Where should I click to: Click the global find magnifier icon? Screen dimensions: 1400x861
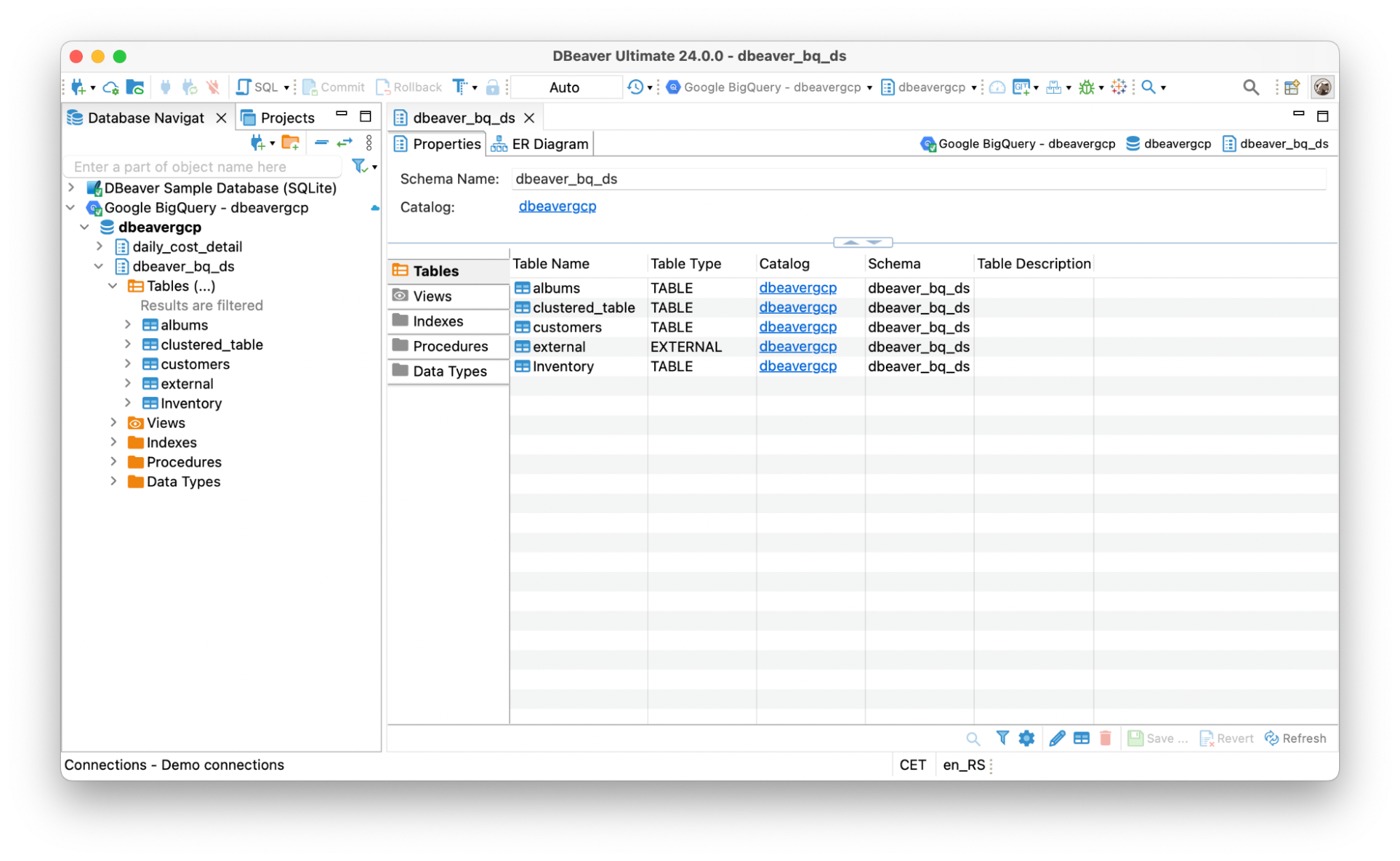click(x=1251, y=87)
